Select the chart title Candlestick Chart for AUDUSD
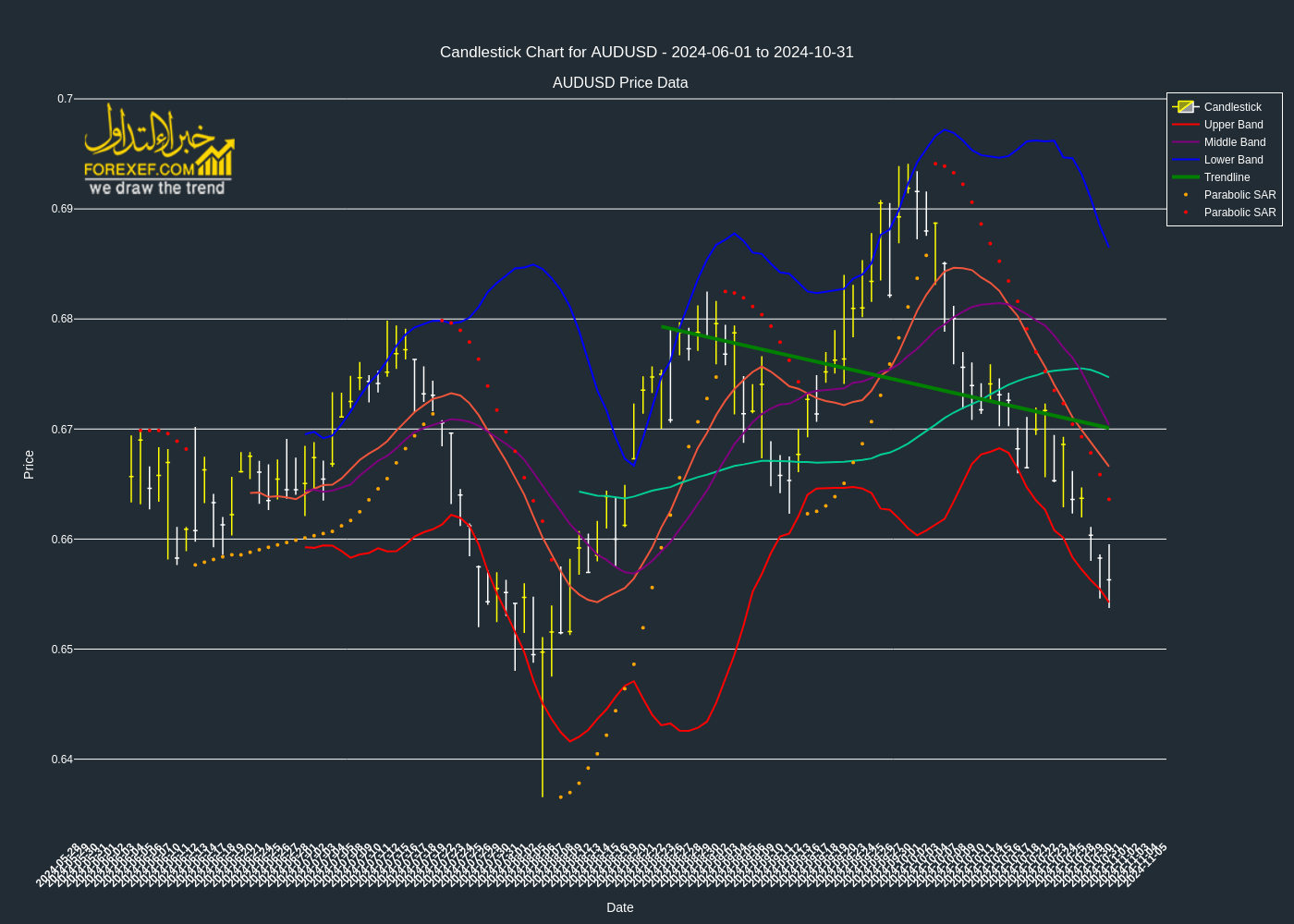This screenshot has height=924, width=1294. [x=647, y=53]
